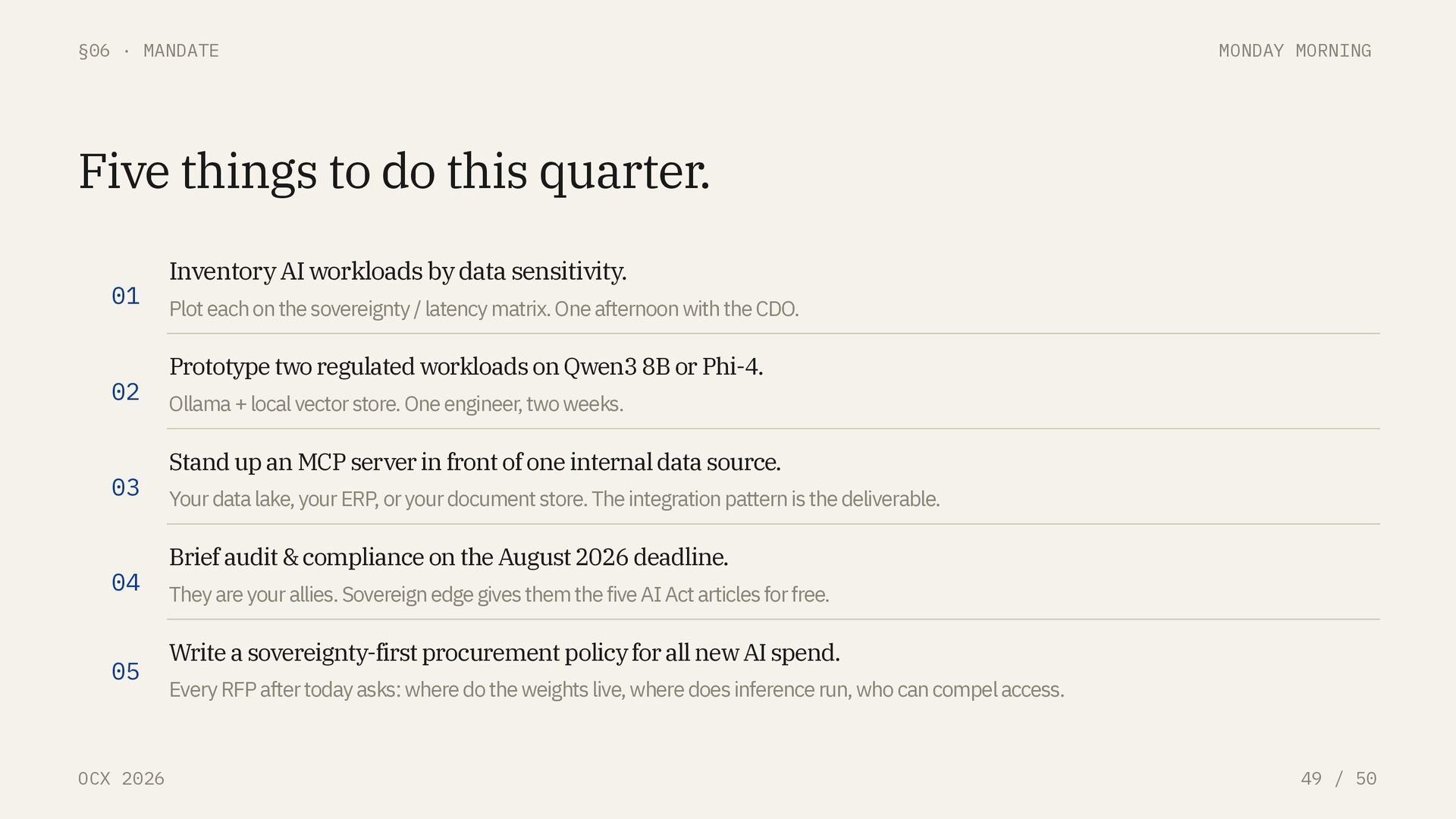
Task: Select item number 03
Action: pos(126,487)
